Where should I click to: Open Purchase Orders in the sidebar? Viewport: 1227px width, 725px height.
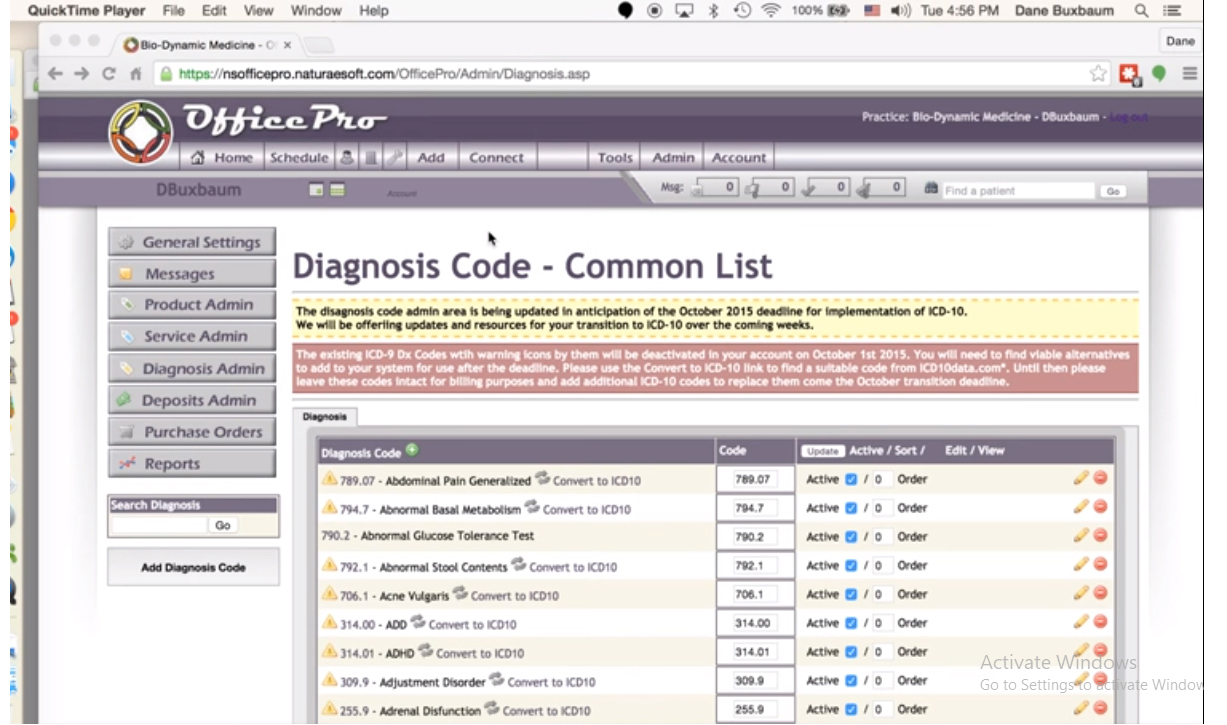point(192,432)
